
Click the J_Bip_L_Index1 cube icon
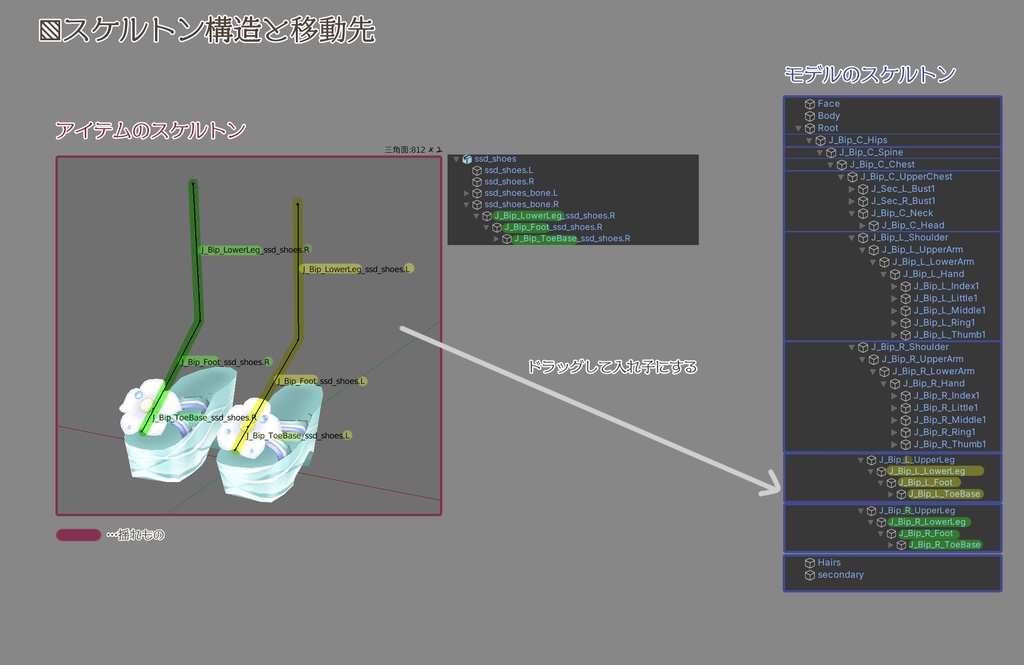pos(906,286)
